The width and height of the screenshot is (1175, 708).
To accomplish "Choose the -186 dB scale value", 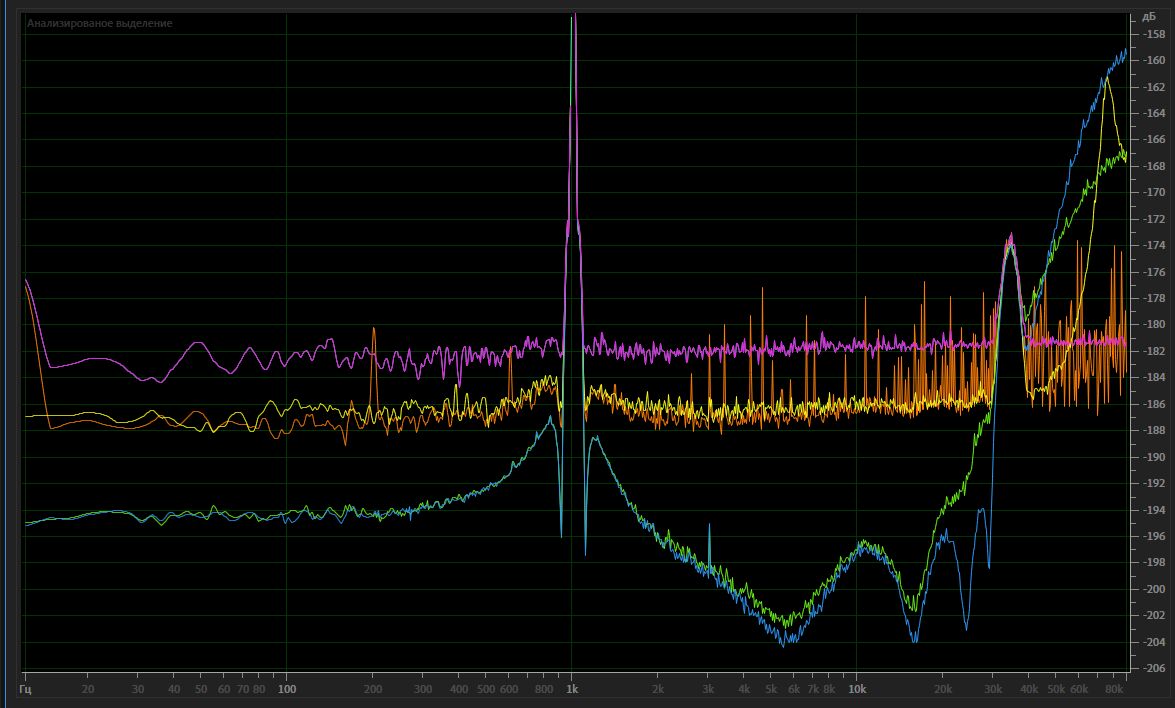I will coord(1153,404).
